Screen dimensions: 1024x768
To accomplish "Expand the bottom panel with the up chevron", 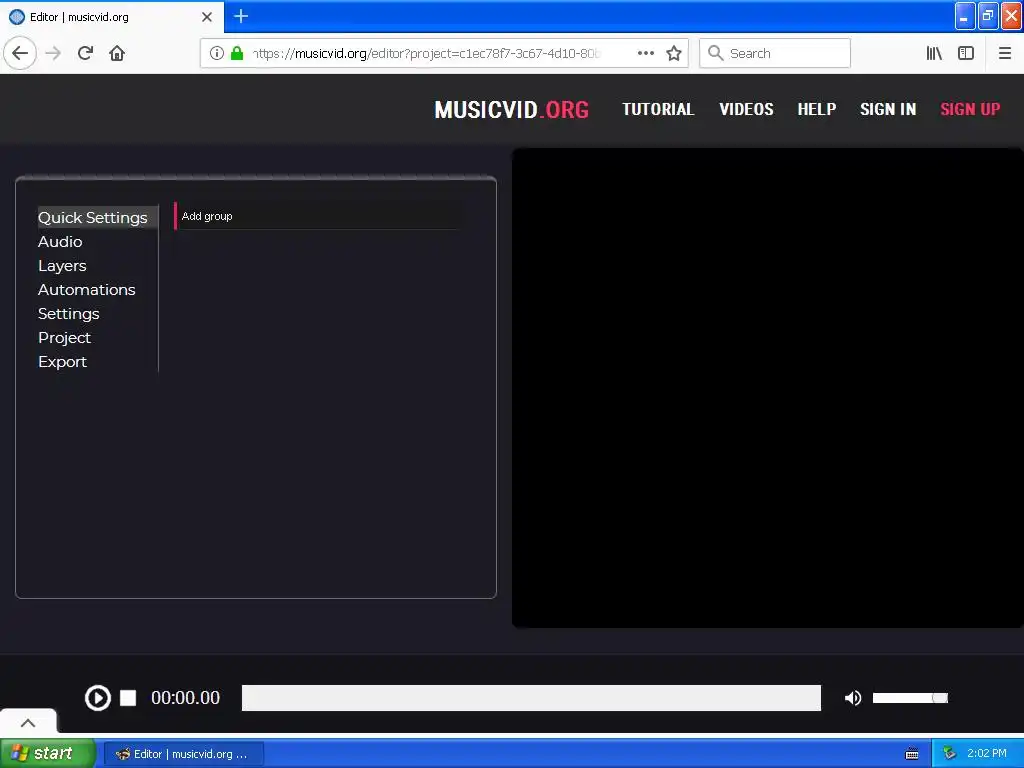I will click(x=28, y=722).
